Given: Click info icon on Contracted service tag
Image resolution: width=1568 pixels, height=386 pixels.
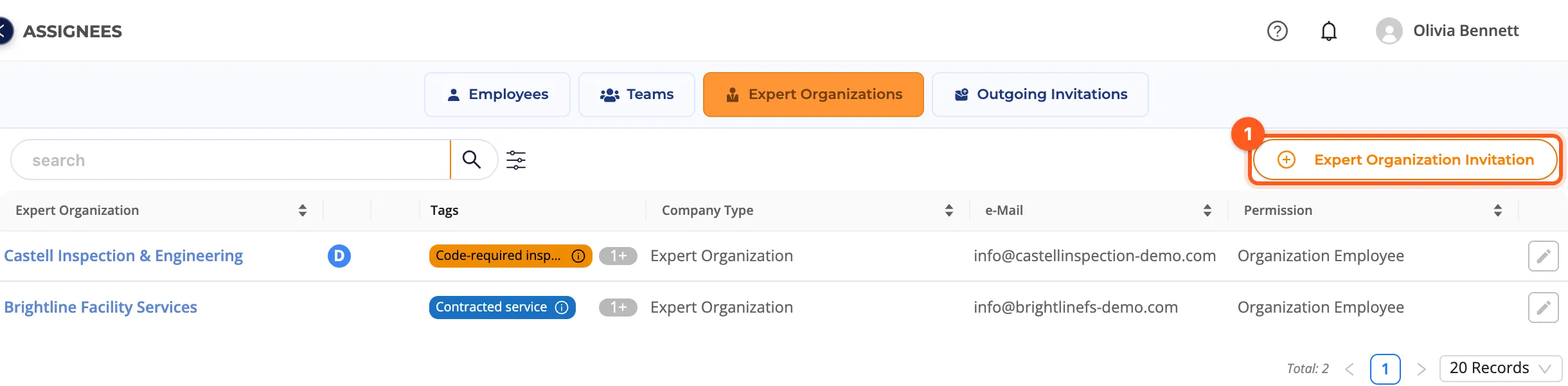Looking at the screenshot, I should click(562, 308).
